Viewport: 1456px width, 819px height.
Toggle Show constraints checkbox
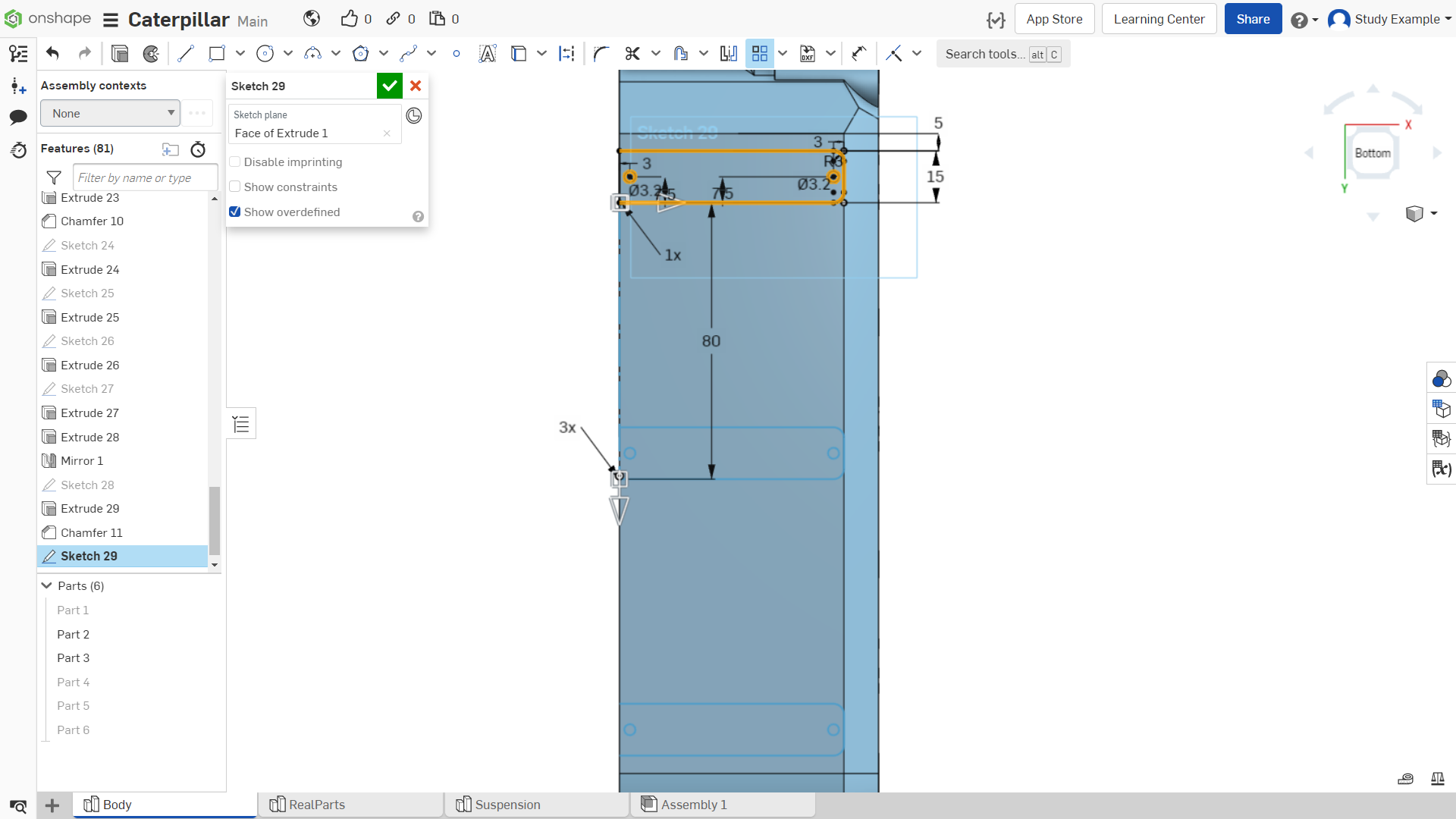(235, 187)
